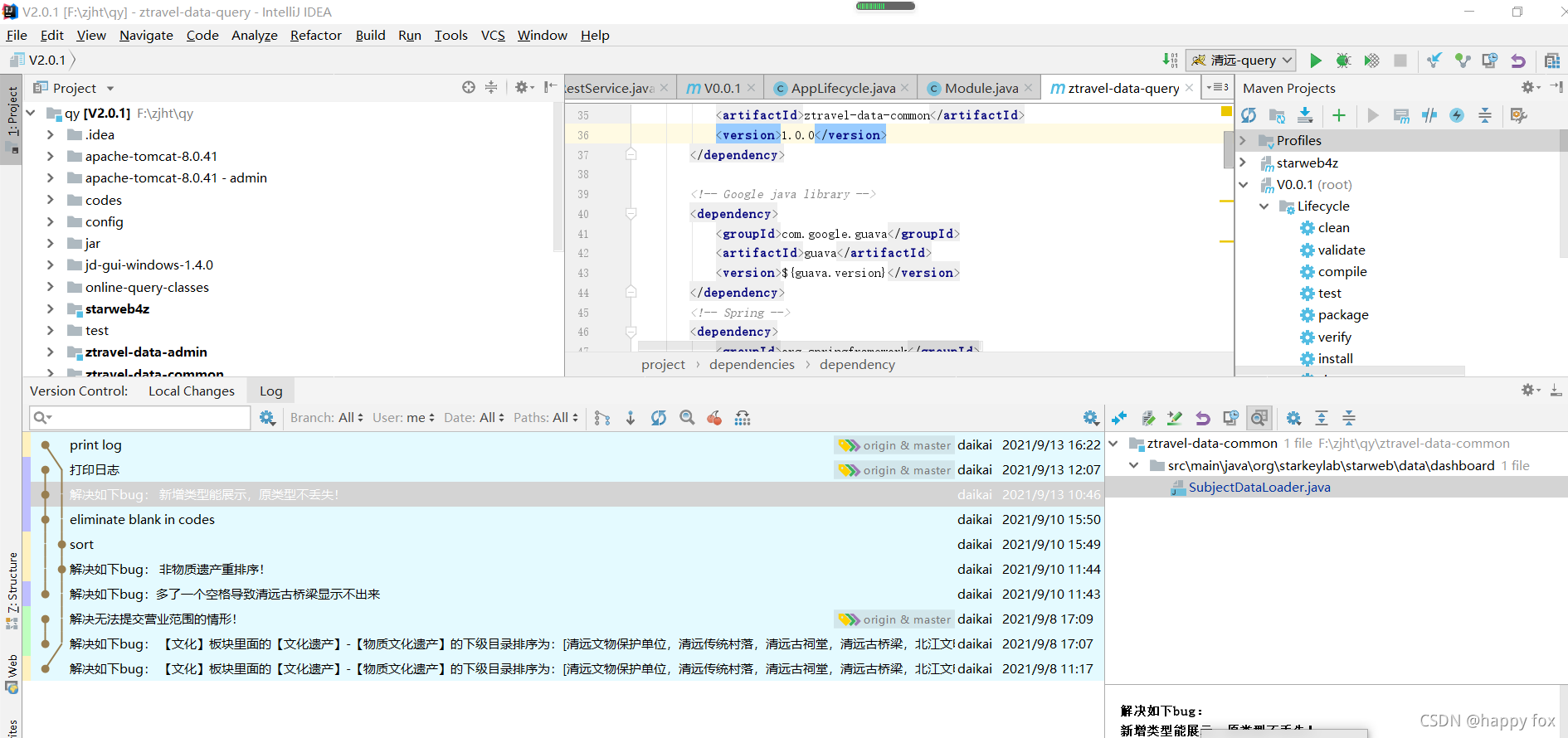
Task: Switch to the Local Changes tab
Action: point(192,391)
